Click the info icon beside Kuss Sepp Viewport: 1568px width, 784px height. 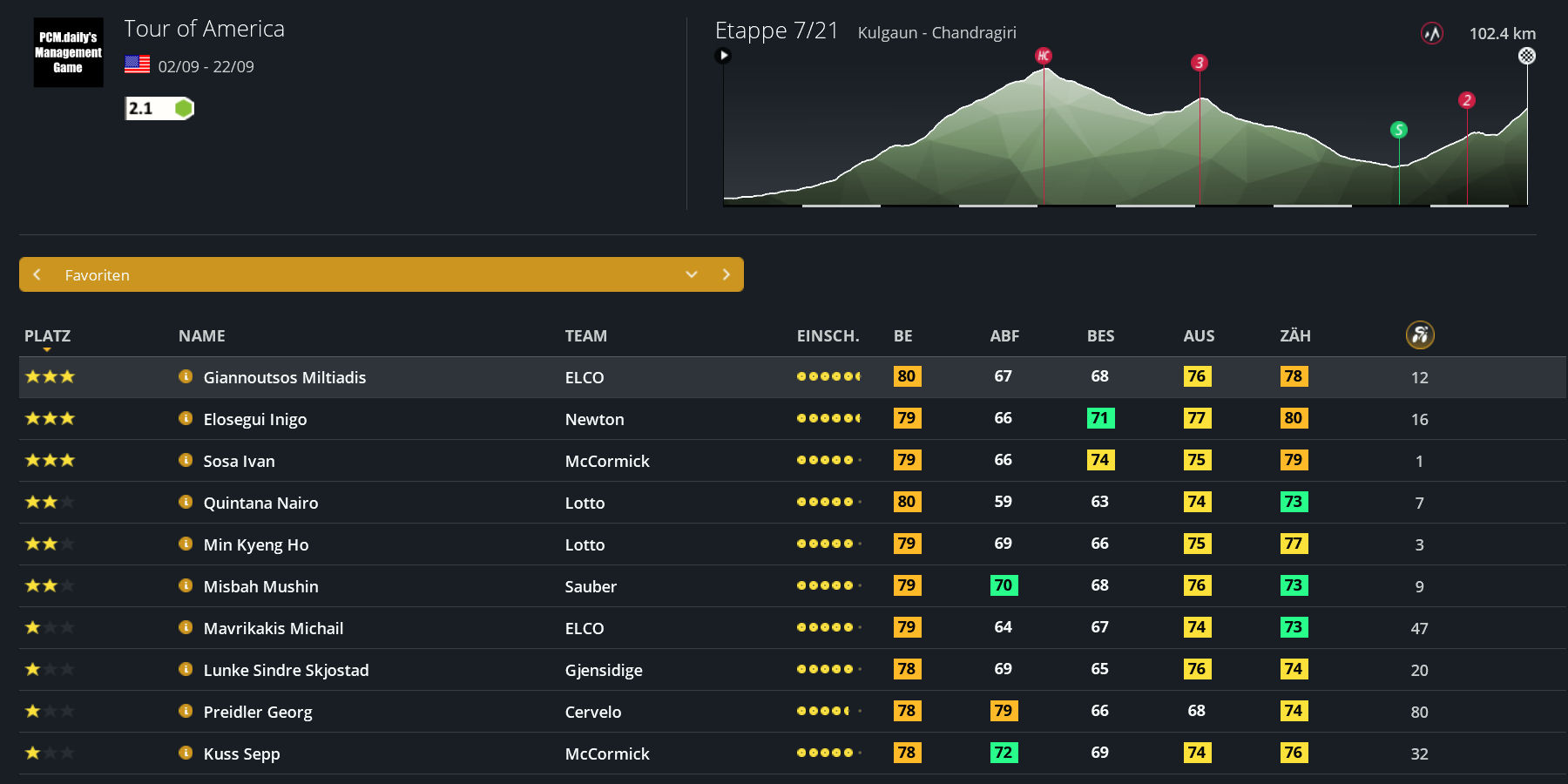coord(186,753)
